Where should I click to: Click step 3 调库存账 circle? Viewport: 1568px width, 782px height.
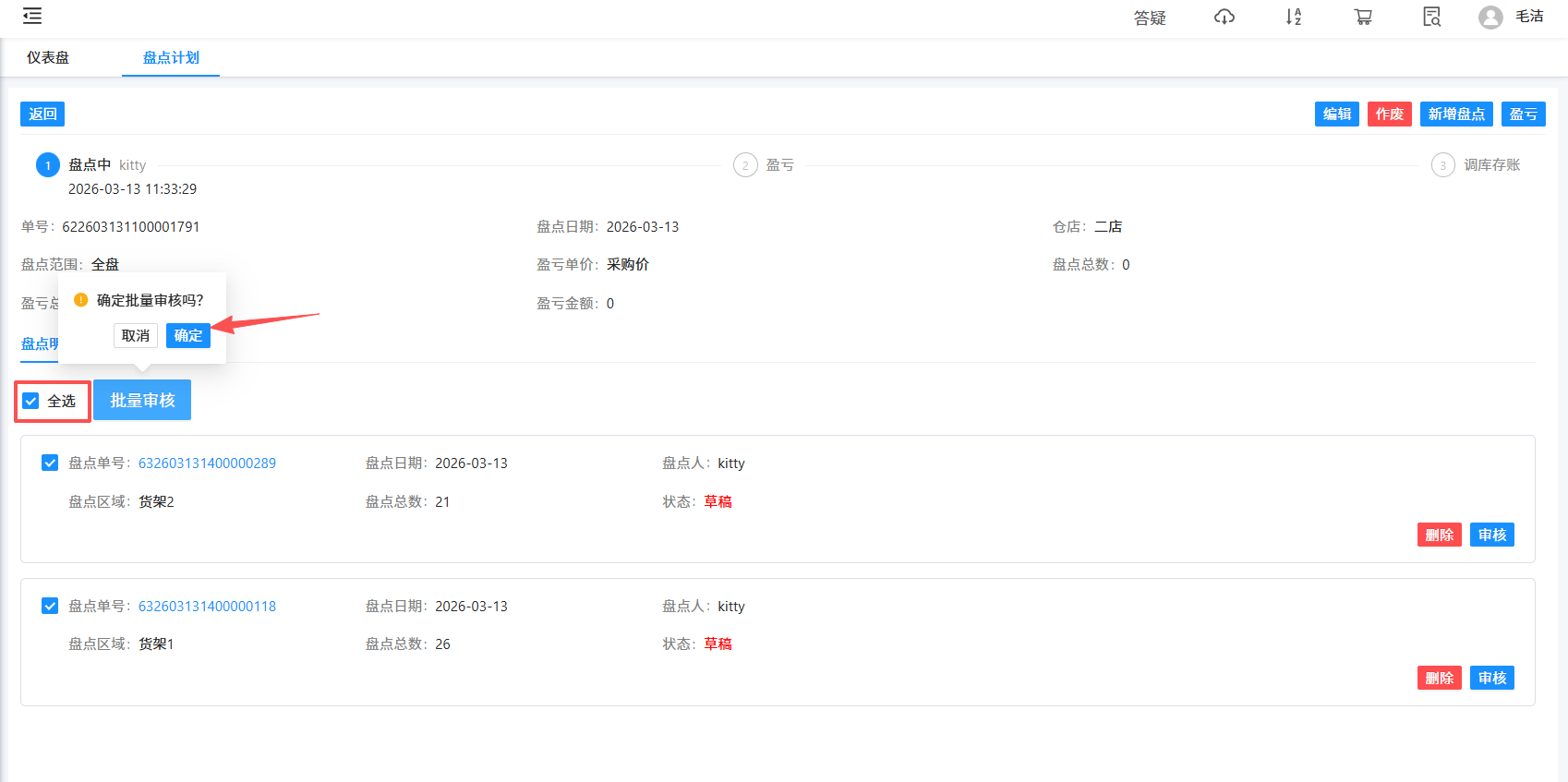click(1442, 165)
